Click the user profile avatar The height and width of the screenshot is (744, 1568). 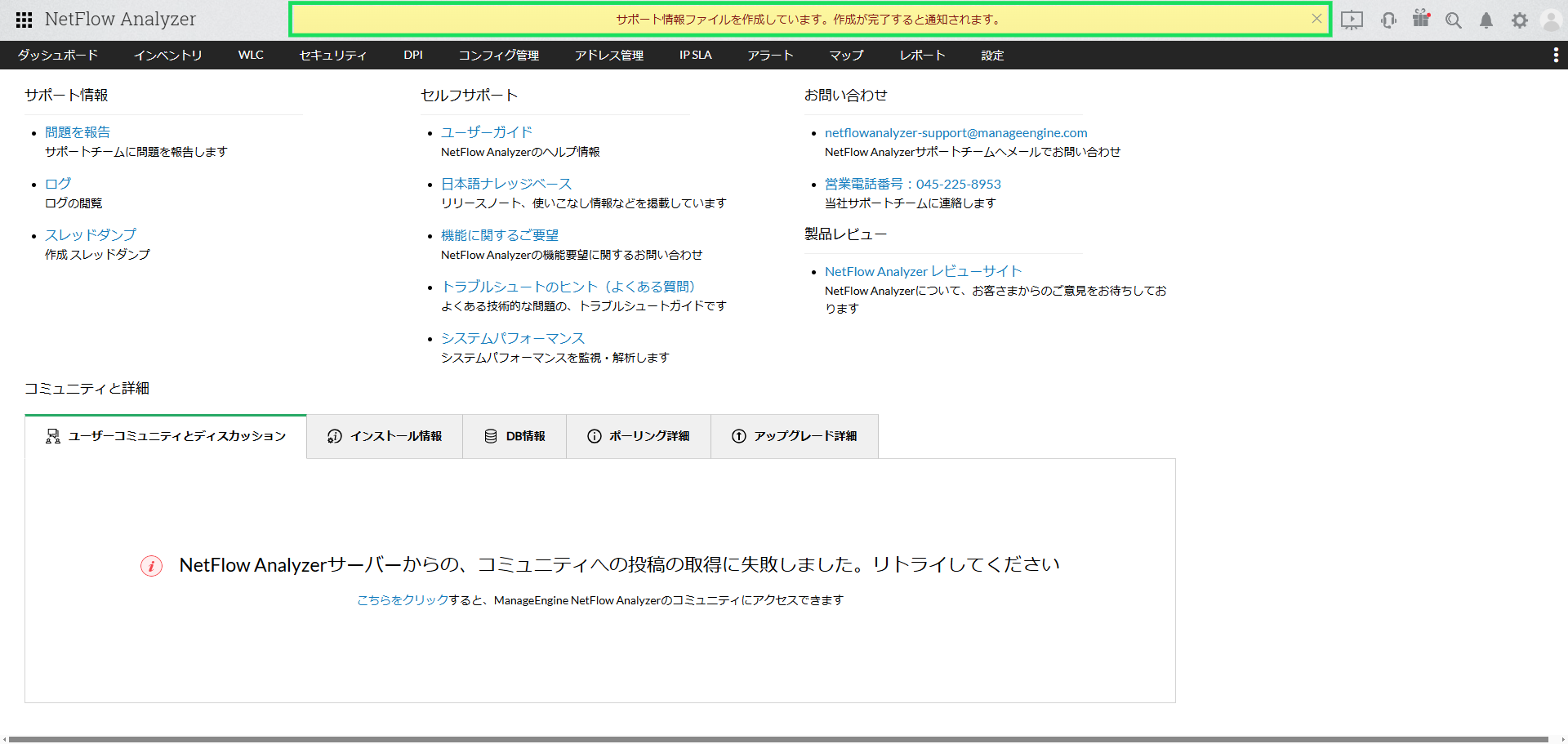[1551, 20]
